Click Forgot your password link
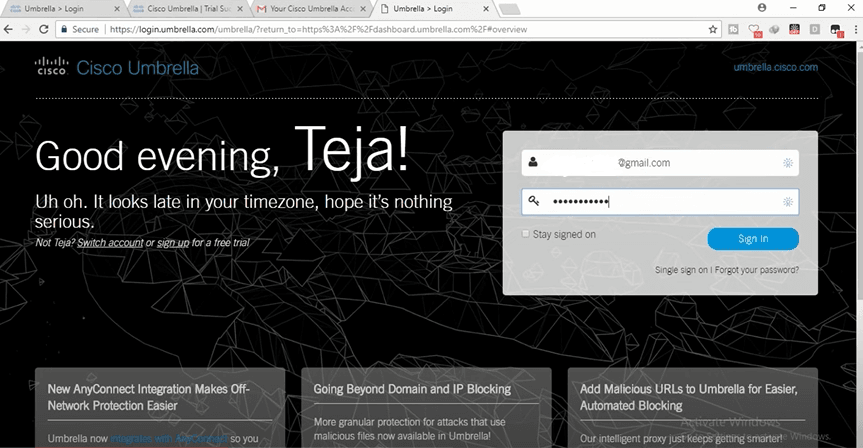863x448 pixels. [757, 270]
